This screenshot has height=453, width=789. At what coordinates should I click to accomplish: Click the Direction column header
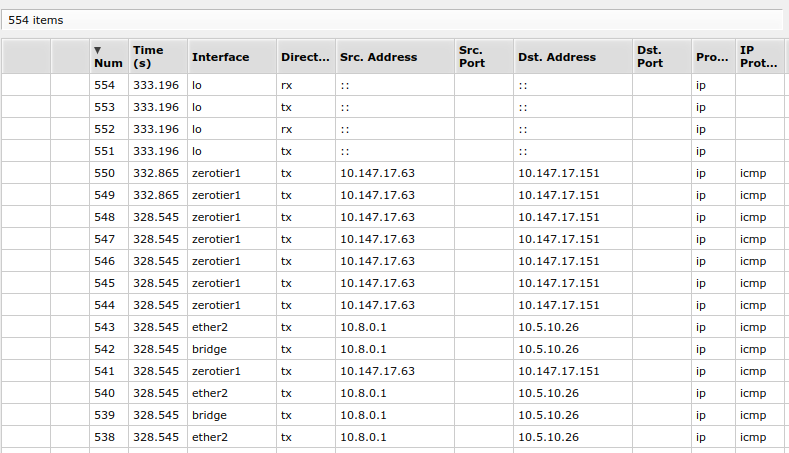[x=306, y=56]
